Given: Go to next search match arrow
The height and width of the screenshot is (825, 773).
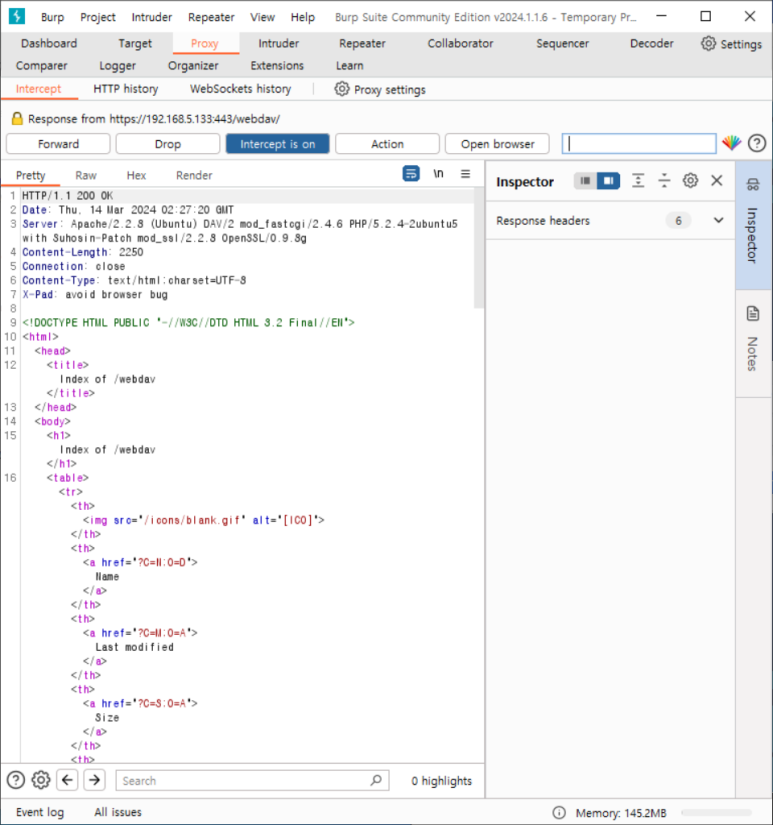Looking at the screenshot, I should pyautogui.click(x=95, y=780).
